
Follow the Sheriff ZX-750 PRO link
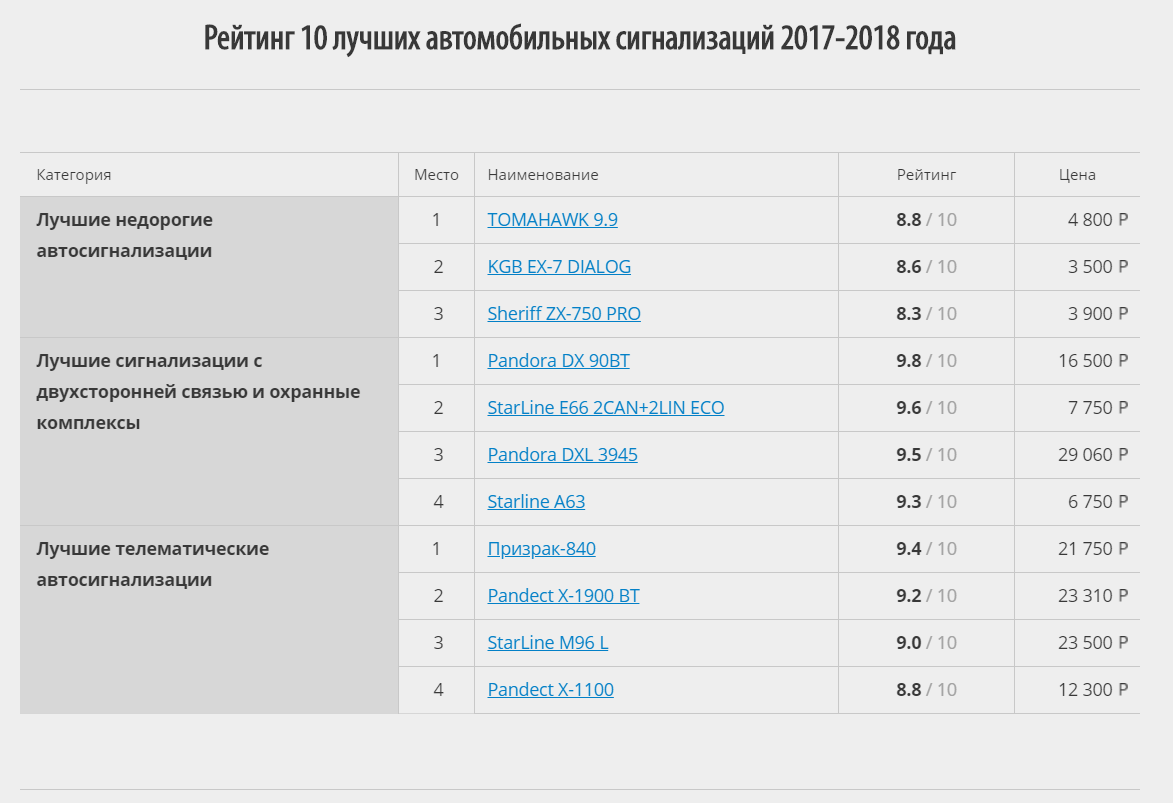tap(564, 314)
